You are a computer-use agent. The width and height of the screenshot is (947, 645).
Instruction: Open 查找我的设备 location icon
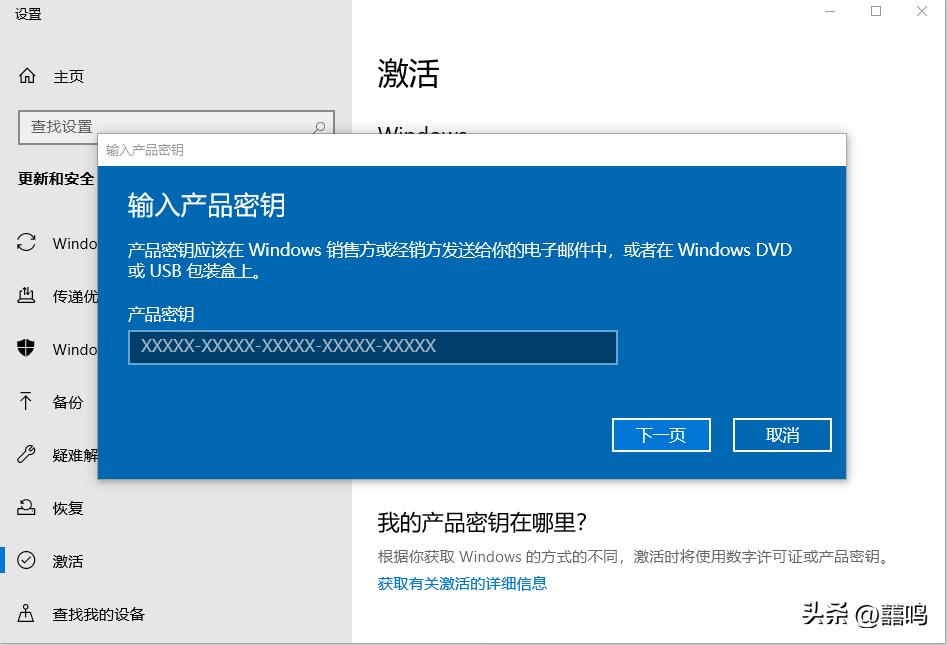[x=27, y=614]
